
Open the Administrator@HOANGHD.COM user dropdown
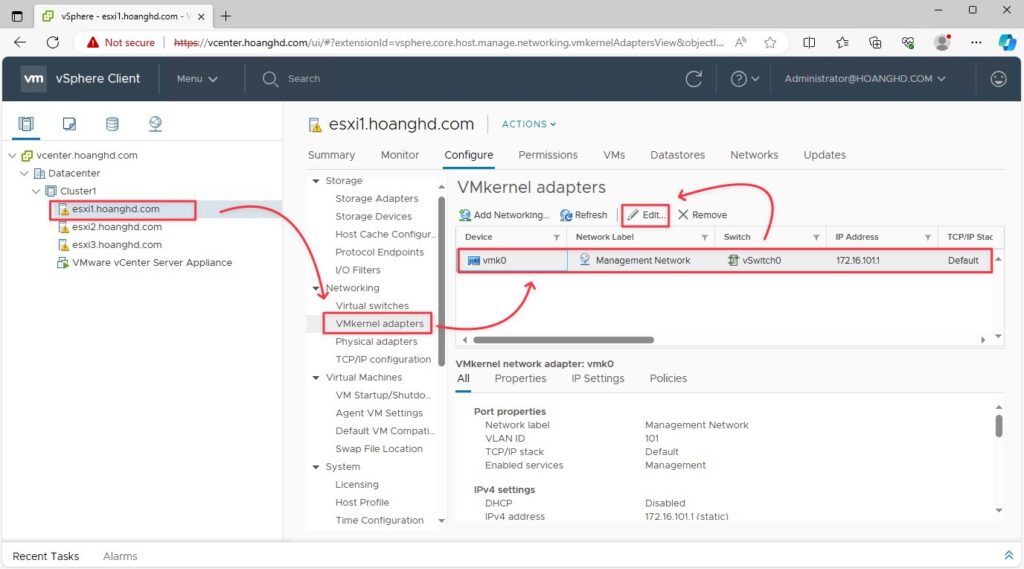pos(865,78)
